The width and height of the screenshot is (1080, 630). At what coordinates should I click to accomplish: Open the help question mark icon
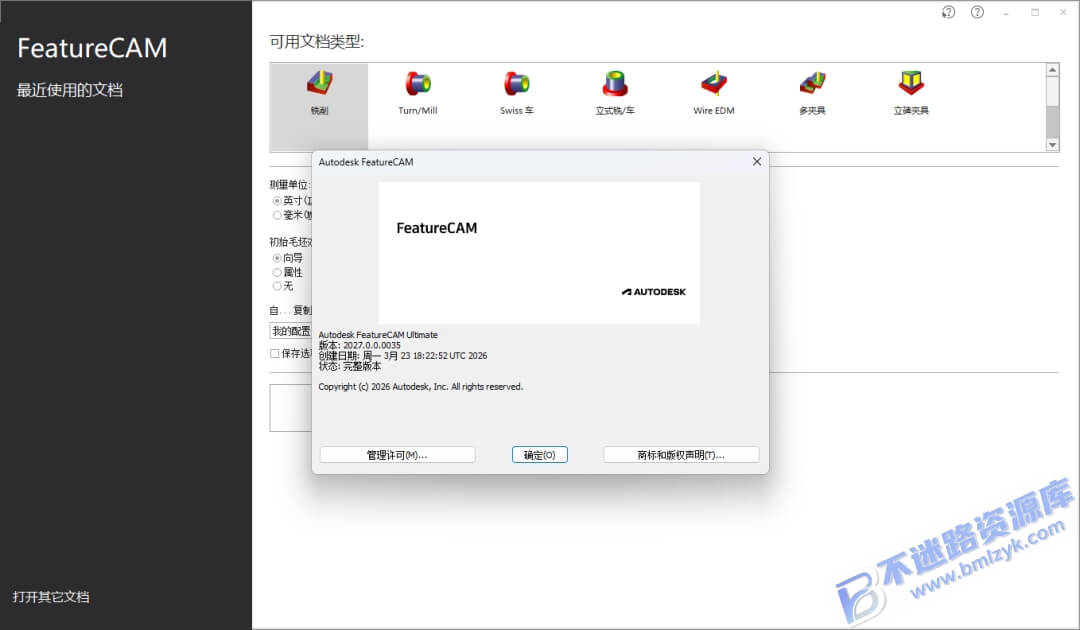977,12
